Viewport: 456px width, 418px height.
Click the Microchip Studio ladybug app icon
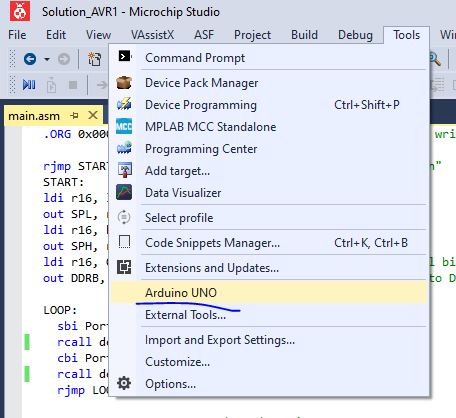(20, 11)
